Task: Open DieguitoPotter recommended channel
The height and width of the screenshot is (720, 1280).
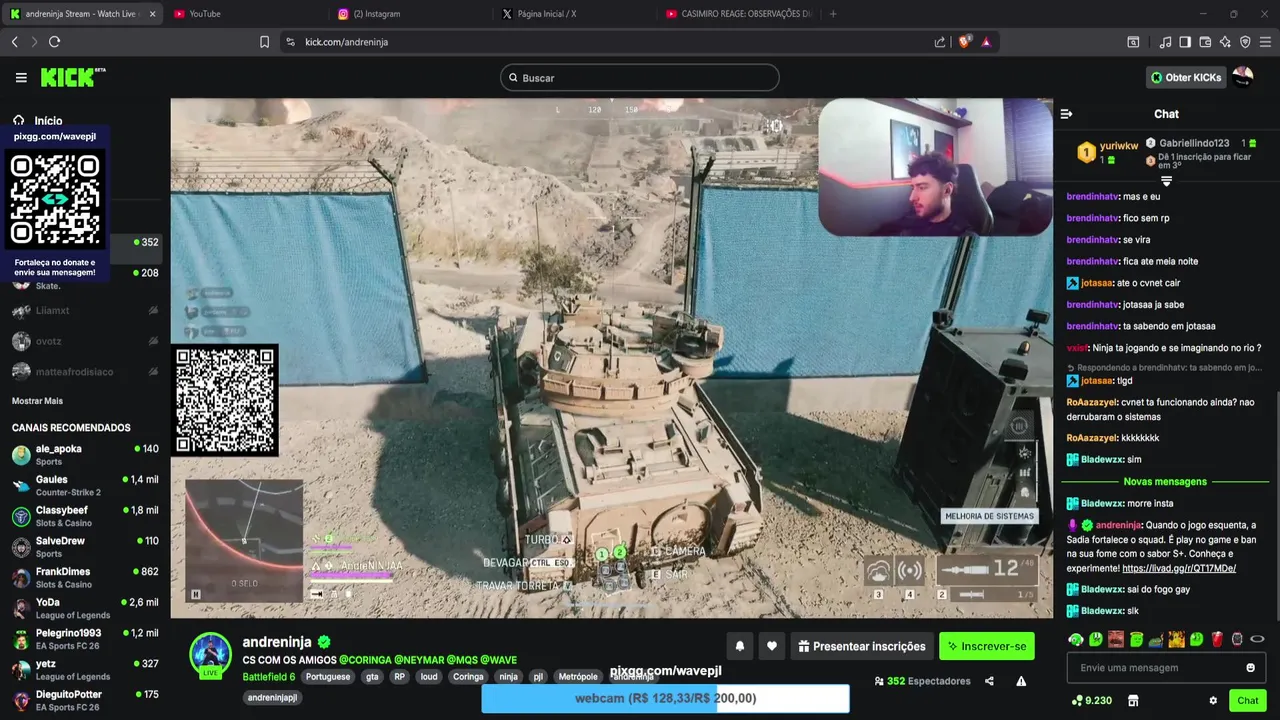Action: point(85,701)
